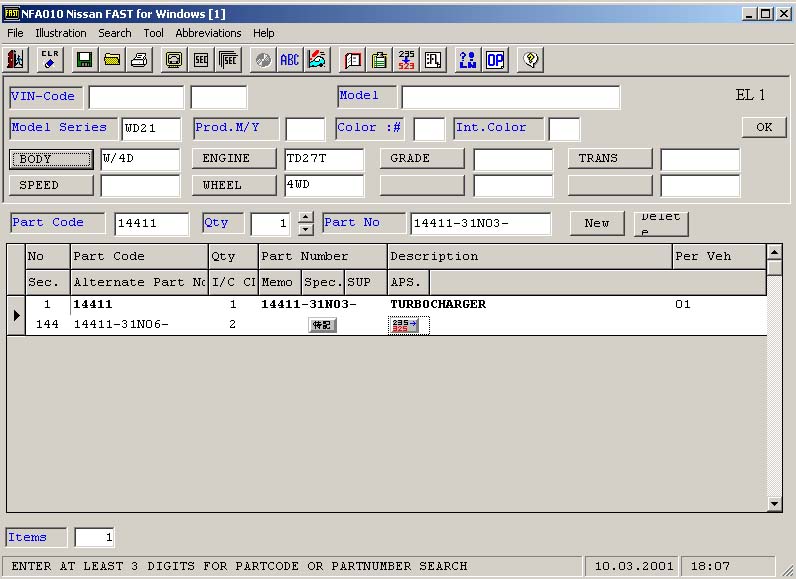The width and height of the screenshot is (796, 579).
Task: Click the Part Code input field
Action: [x=151, y=223]
